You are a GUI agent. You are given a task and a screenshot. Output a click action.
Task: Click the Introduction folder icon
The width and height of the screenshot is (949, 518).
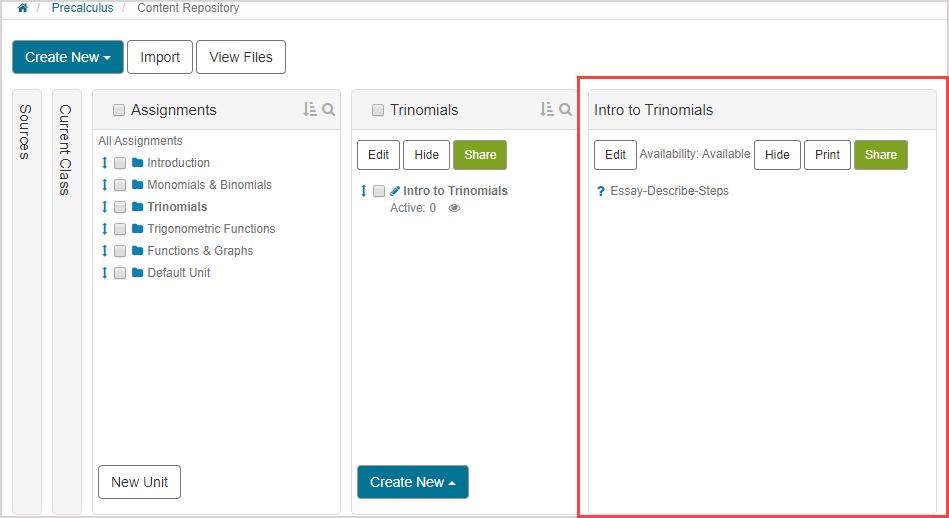pyautogui.click(x=138, y=163)
